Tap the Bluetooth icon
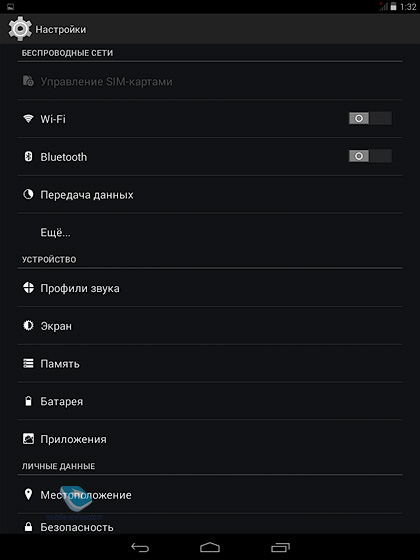Screen dimensions: 420x560 pos(28,156)
